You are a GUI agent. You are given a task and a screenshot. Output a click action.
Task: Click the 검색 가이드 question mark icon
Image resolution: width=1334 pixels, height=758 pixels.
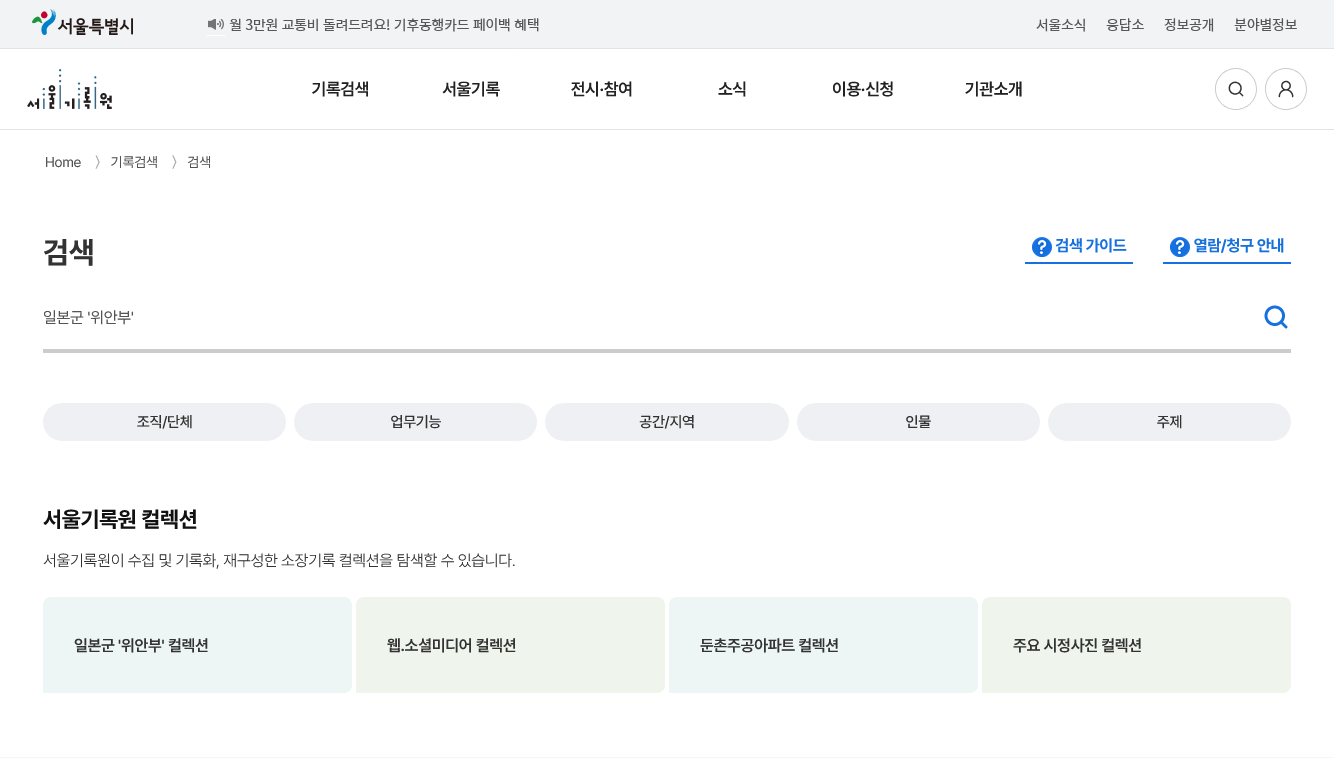(1041, 246)
